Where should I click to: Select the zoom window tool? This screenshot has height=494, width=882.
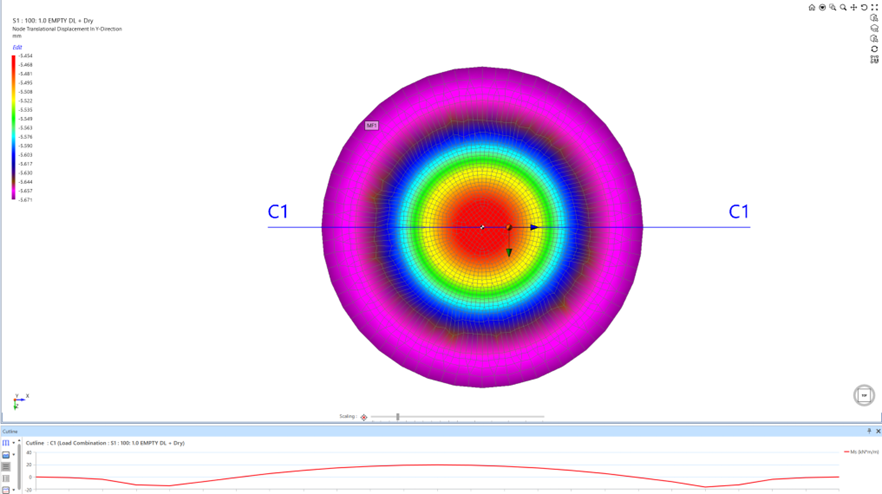tap(832, 7)
